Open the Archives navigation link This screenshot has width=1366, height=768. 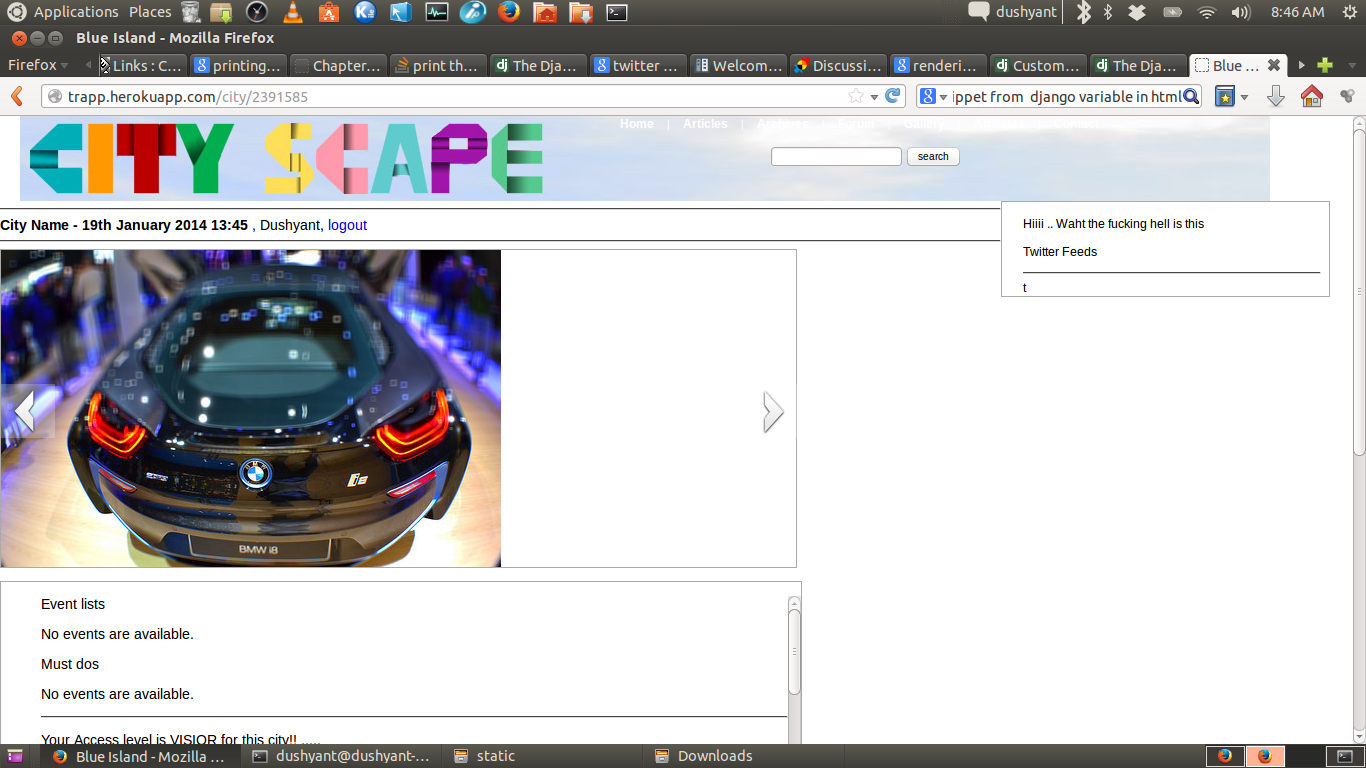point(782,124)
